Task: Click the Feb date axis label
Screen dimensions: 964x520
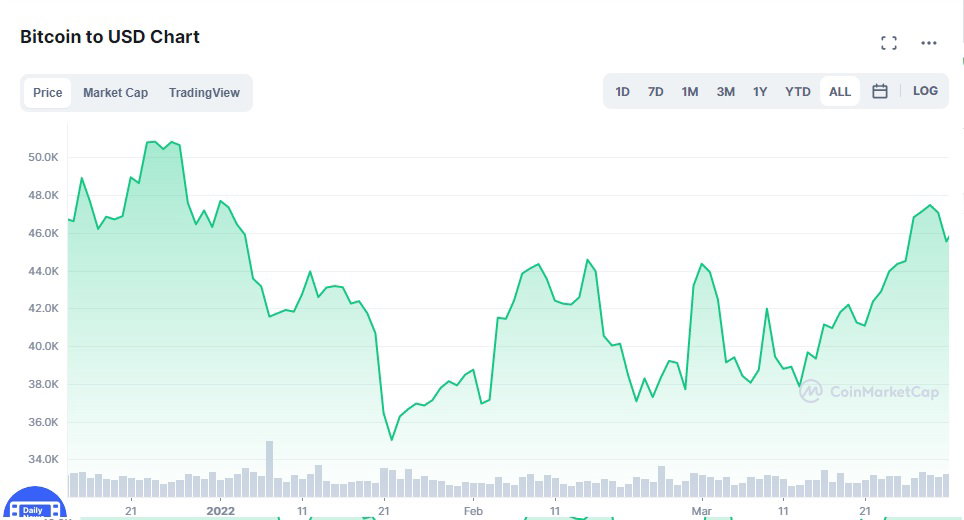Action: (x=473, y=511)
